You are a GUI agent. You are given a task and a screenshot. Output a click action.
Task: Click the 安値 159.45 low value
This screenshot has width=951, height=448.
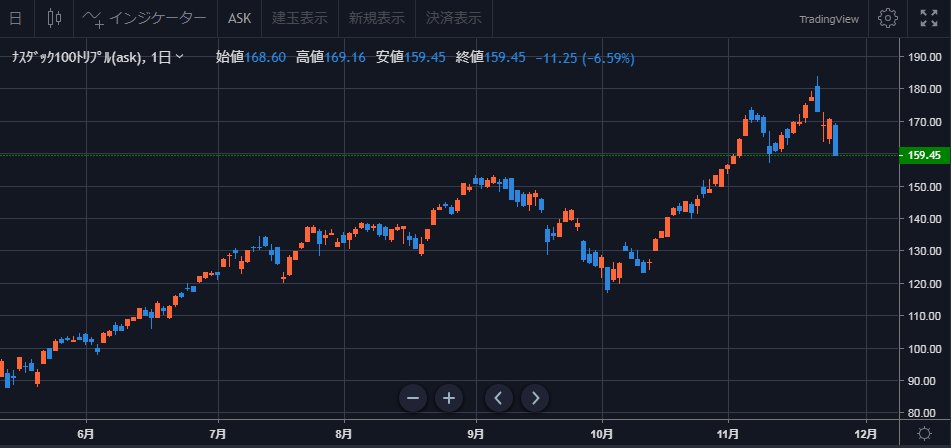[411, 58]
